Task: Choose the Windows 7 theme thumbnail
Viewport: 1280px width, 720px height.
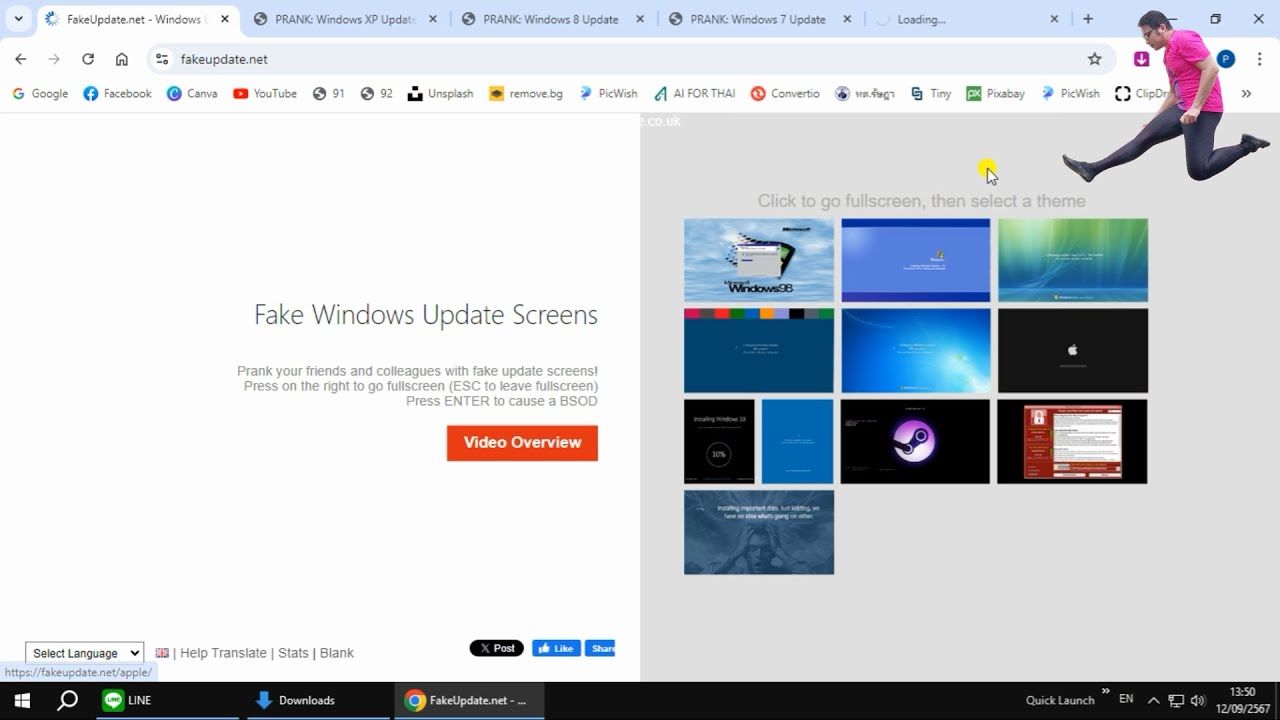Action: pos(916,351)
